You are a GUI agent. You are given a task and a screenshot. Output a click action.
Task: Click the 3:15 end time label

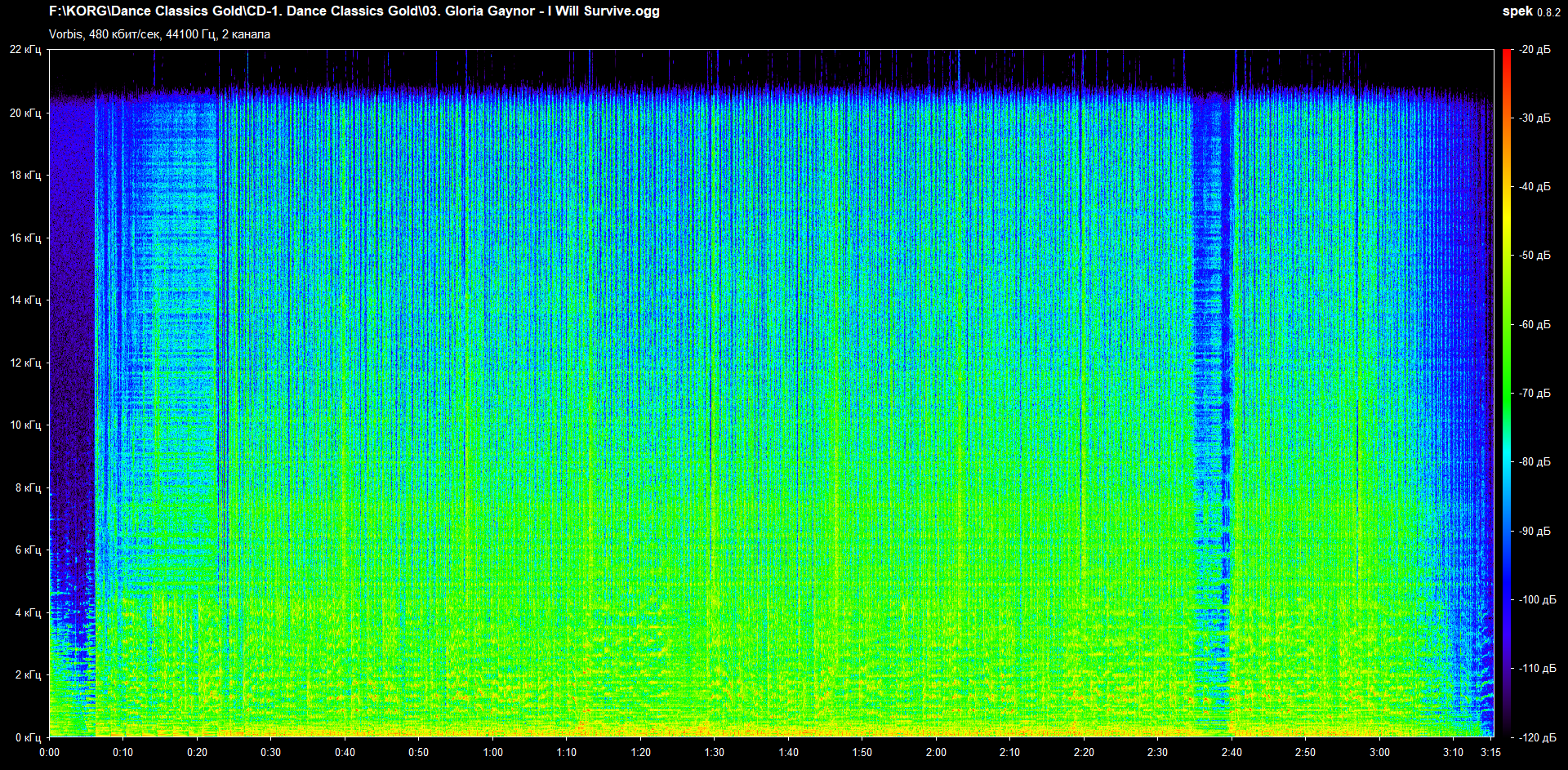coord(1490,752)
